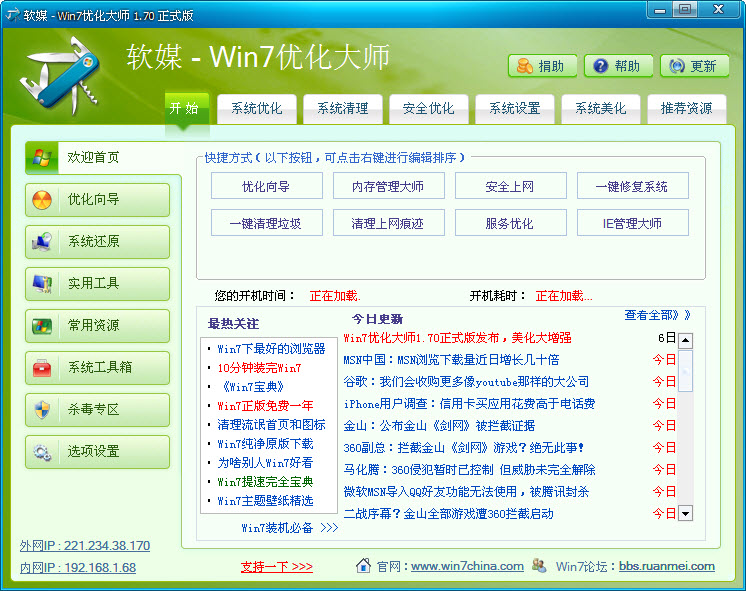Click the orange icon beside 优化向导
Image resolution: width=746 pixels, height=591 pixels.
tap(42, 200)
